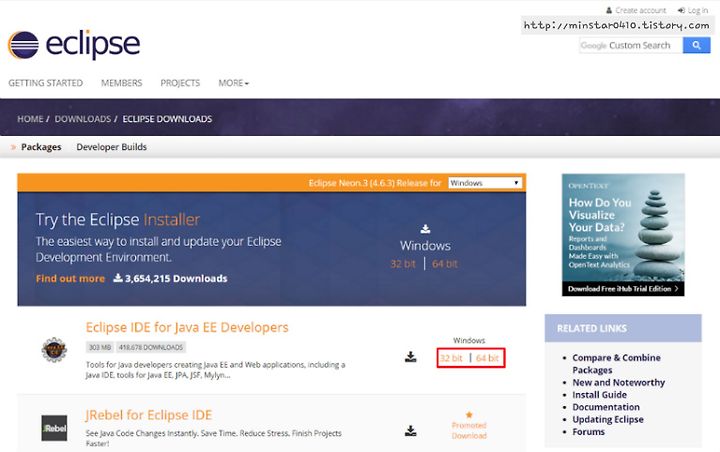Click the Create account user icon

(609, 10)
